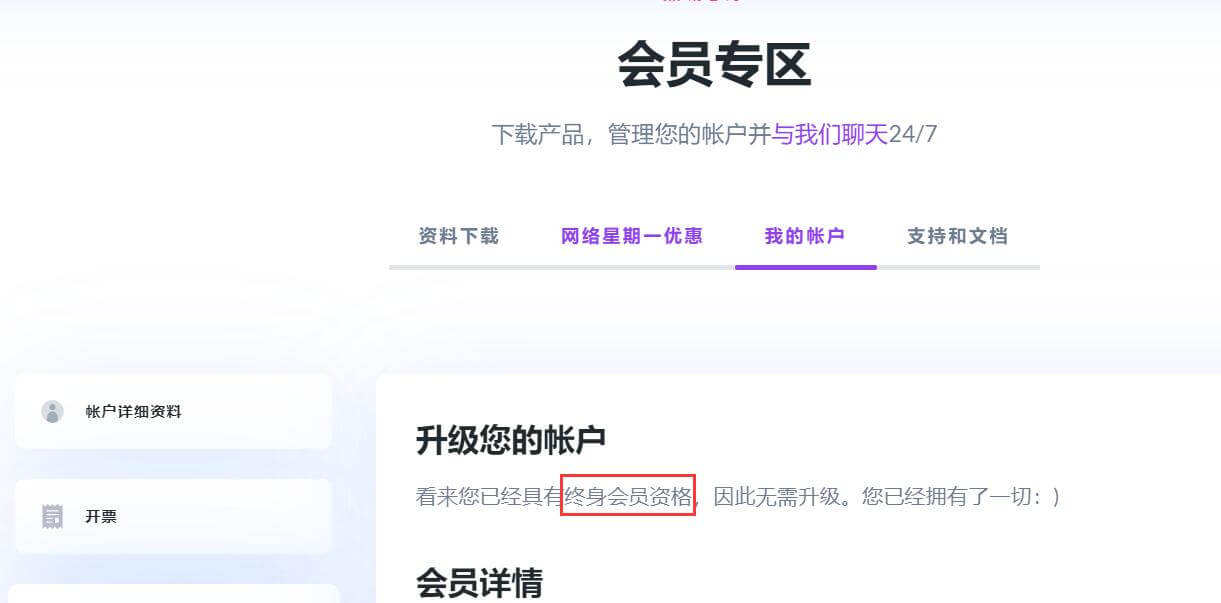Click the 会员专区 page heading
Viewport: 1221px width, 603px height.
[x=714, y=65]
